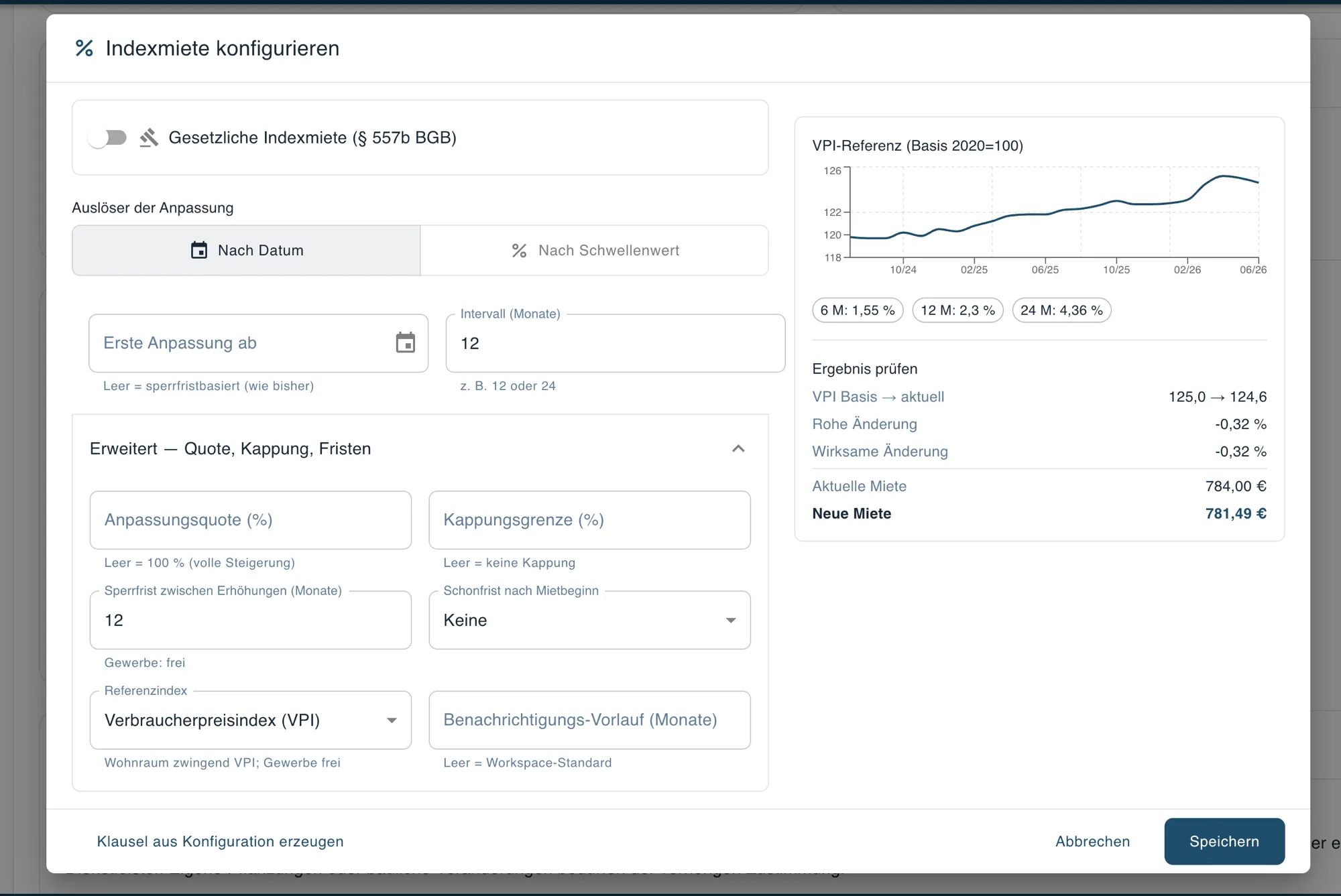1341x896 pixels.
Task: Click the percent icon in Nach Schwellenwert tab
Action: pos(519,251)
